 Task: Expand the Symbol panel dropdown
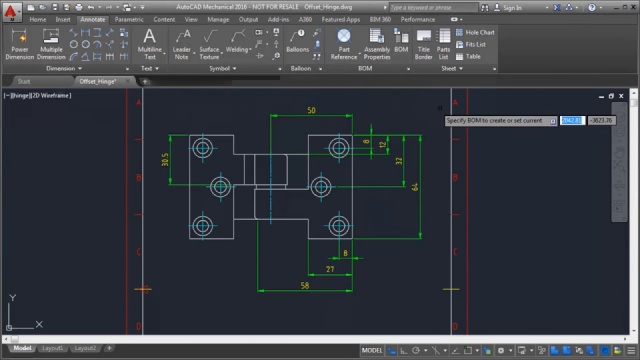pyautogui.click(x=234, y=69)
